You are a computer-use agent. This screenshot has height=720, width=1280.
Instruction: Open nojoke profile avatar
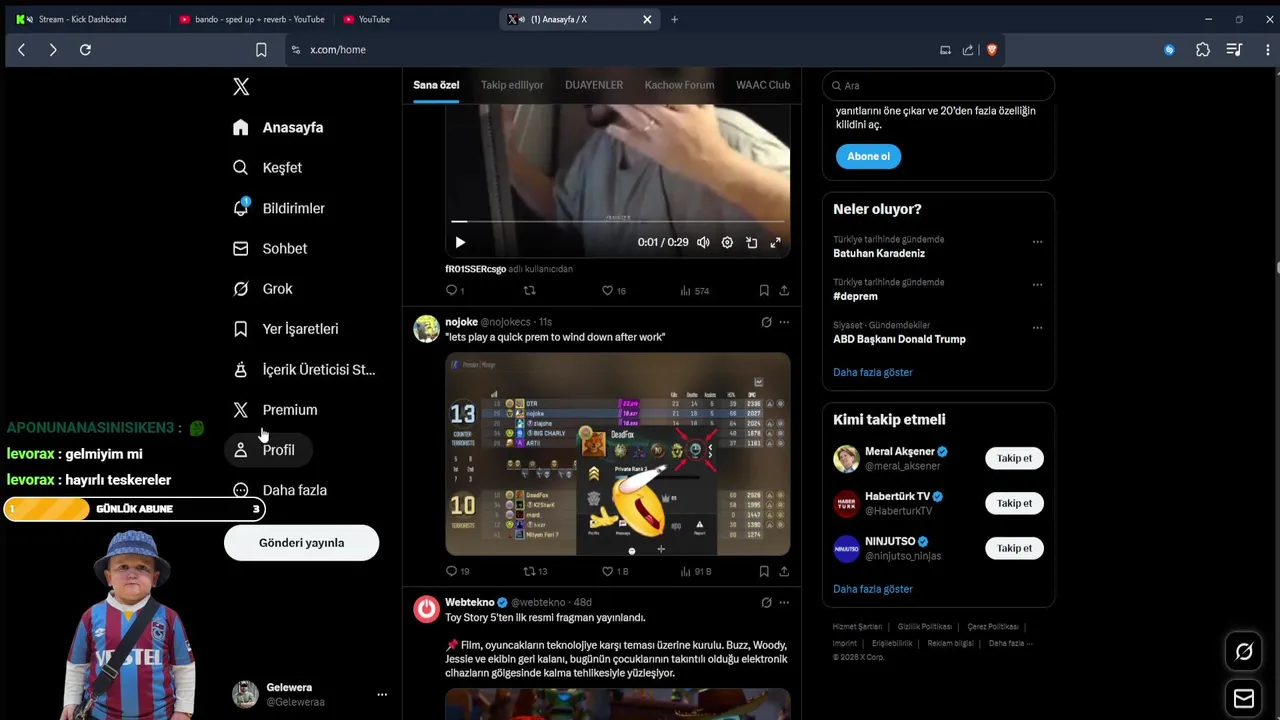(427, 329)
